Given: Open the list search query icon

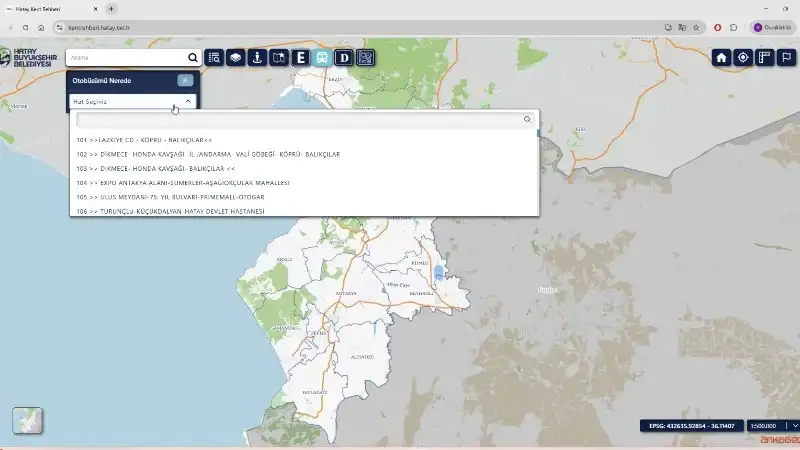Looking at the screenshot, I should click(213, 58).
